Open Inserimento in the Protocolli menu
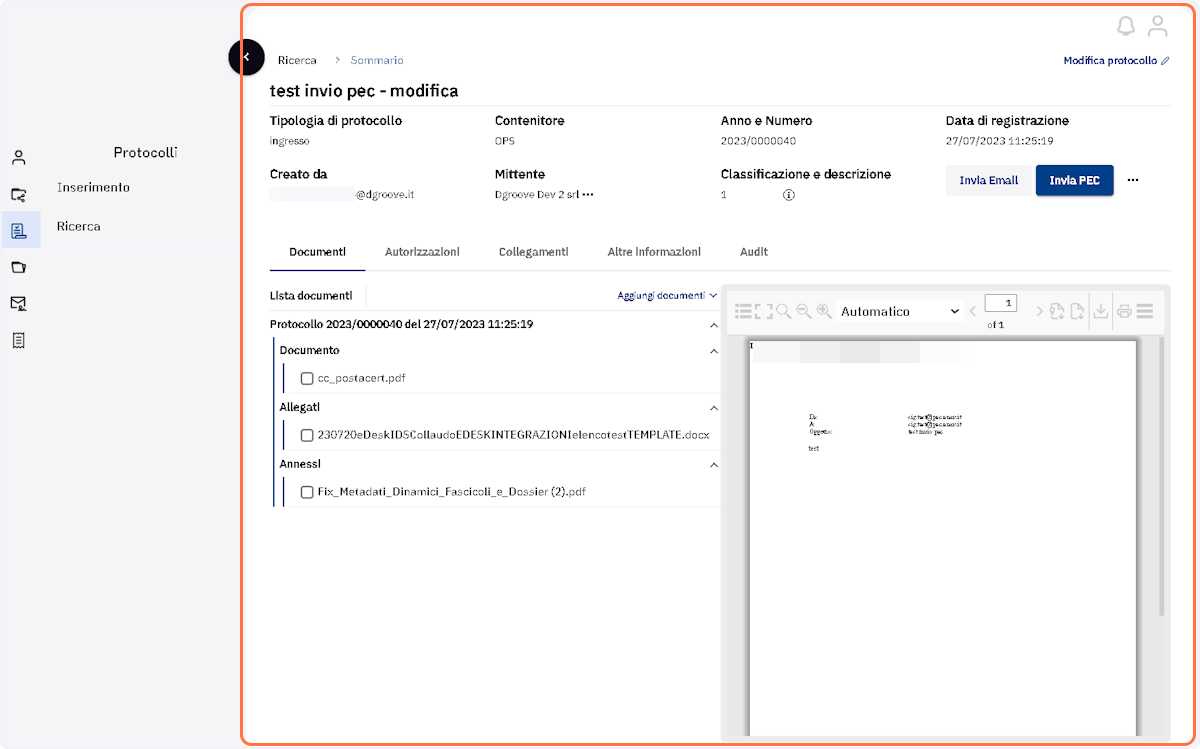1200x749 pixels. pyautogui.click(x=93, y=188)
